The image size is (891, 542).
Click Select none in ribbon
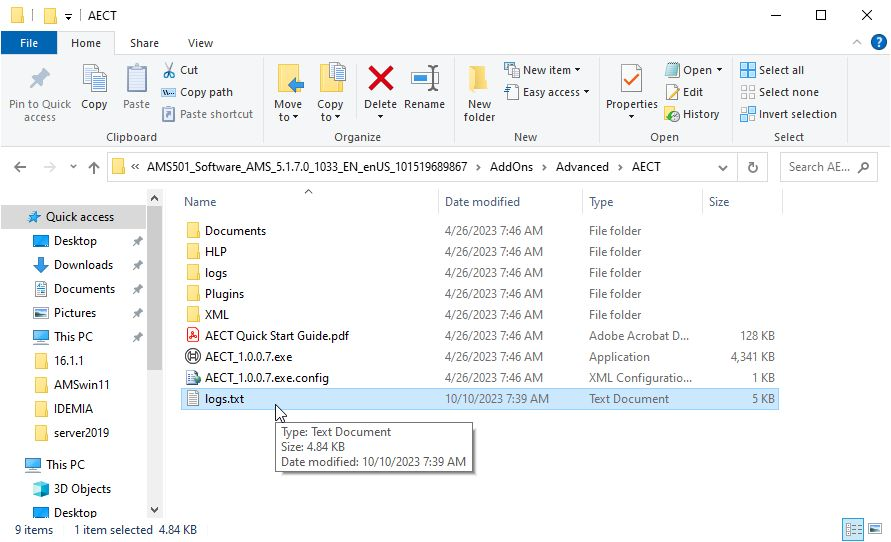[x=780, y=92]
